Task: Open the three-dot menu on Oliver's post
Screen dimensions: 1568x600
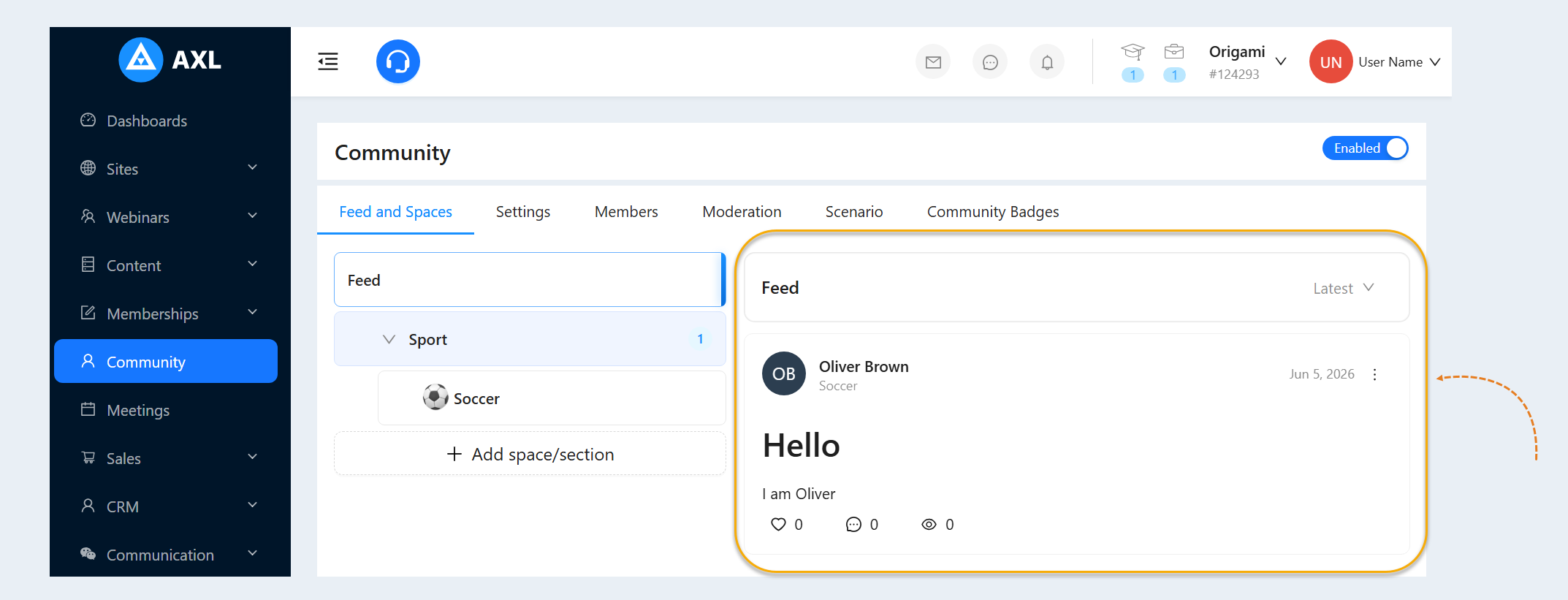Action: [1374, 374]
